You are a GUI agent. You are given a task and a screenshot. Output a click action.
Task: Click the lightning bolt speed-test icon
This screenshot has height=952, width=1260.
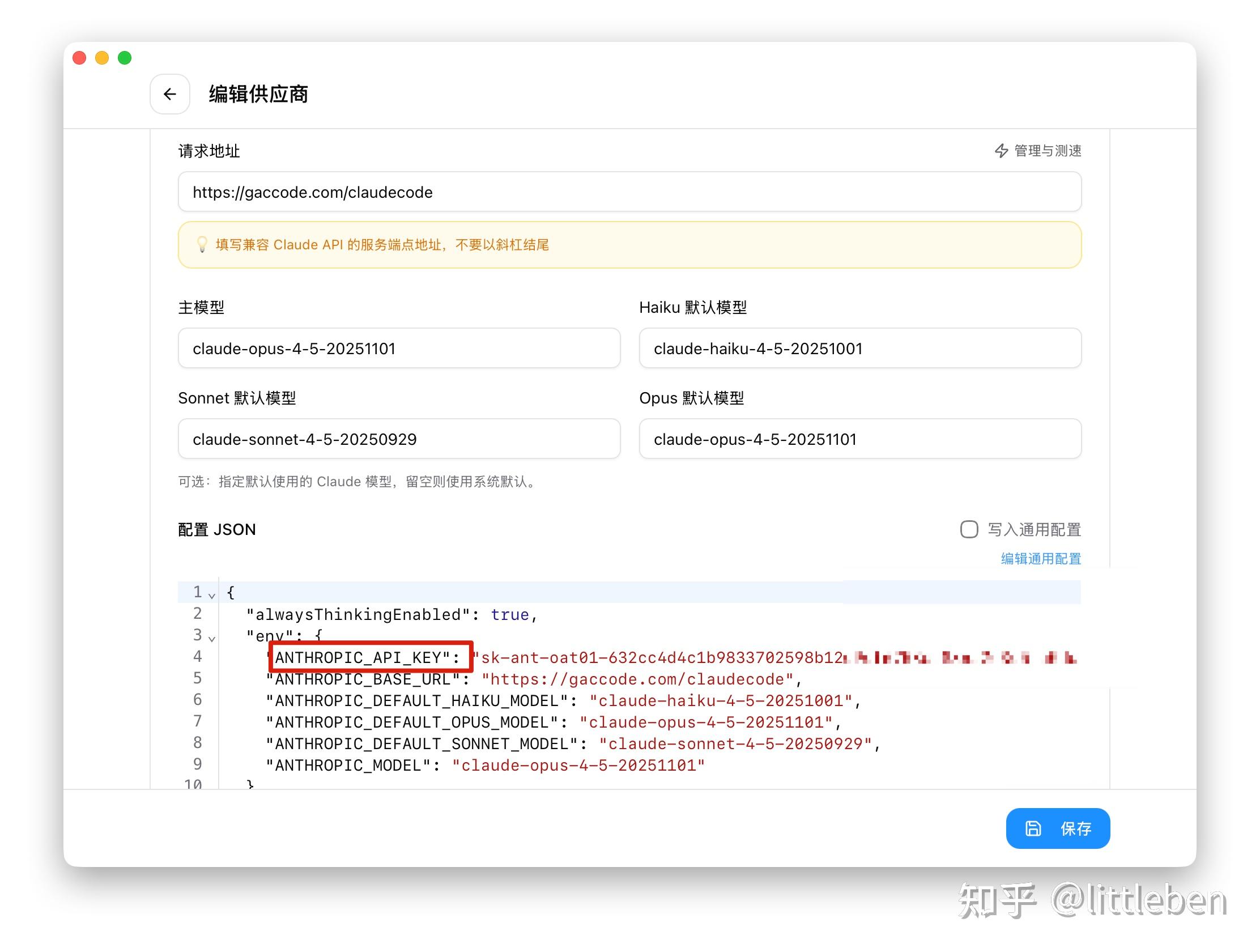[1001, 151]
